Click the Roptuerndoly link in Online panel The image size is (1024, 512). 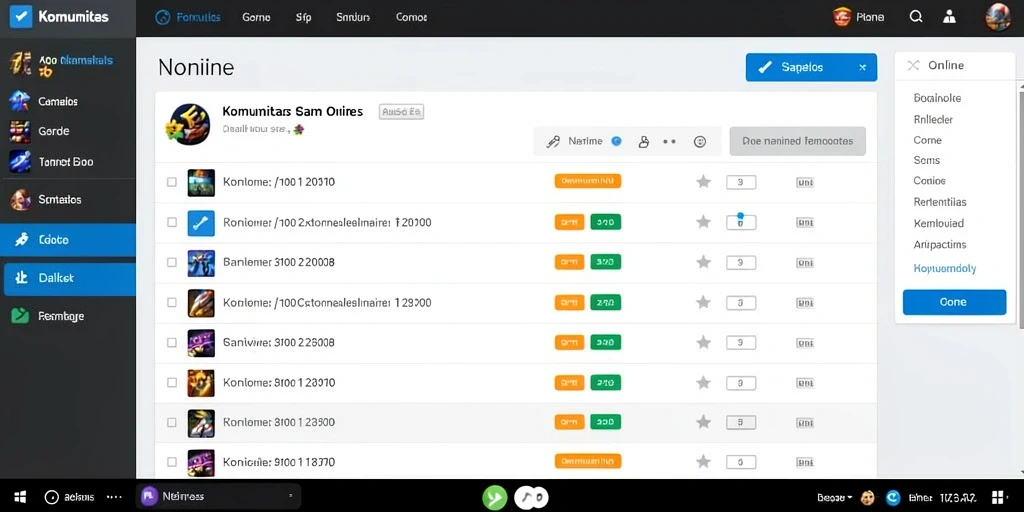[944, 268]
